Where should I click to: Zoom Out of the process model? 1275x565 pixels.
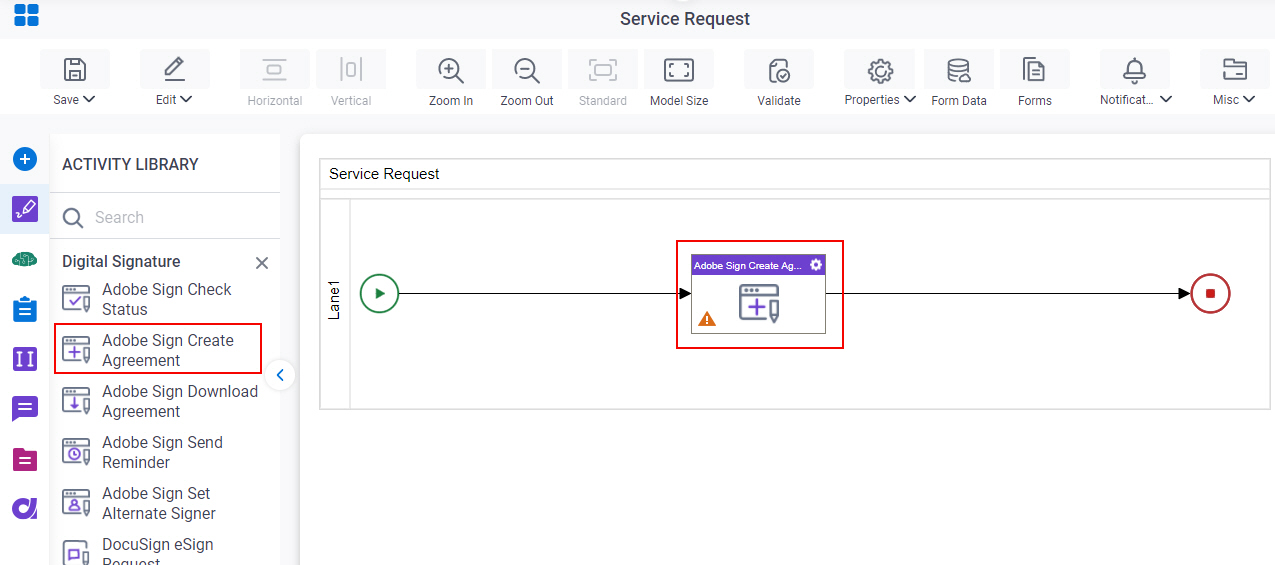(527, 79)
